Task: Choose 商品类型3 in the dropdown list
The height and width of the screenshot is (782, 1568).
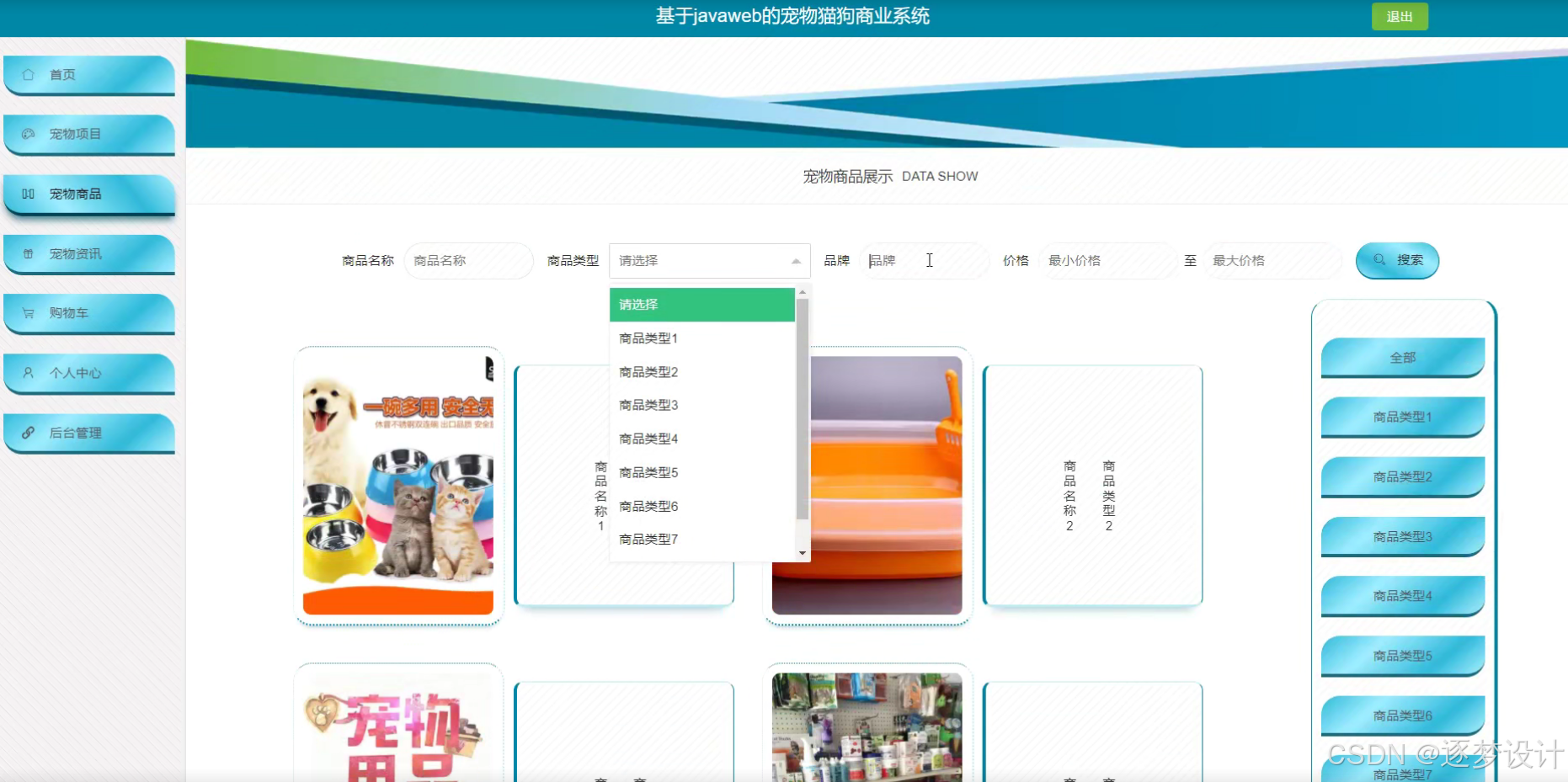Action: click(x=702, y=405)
